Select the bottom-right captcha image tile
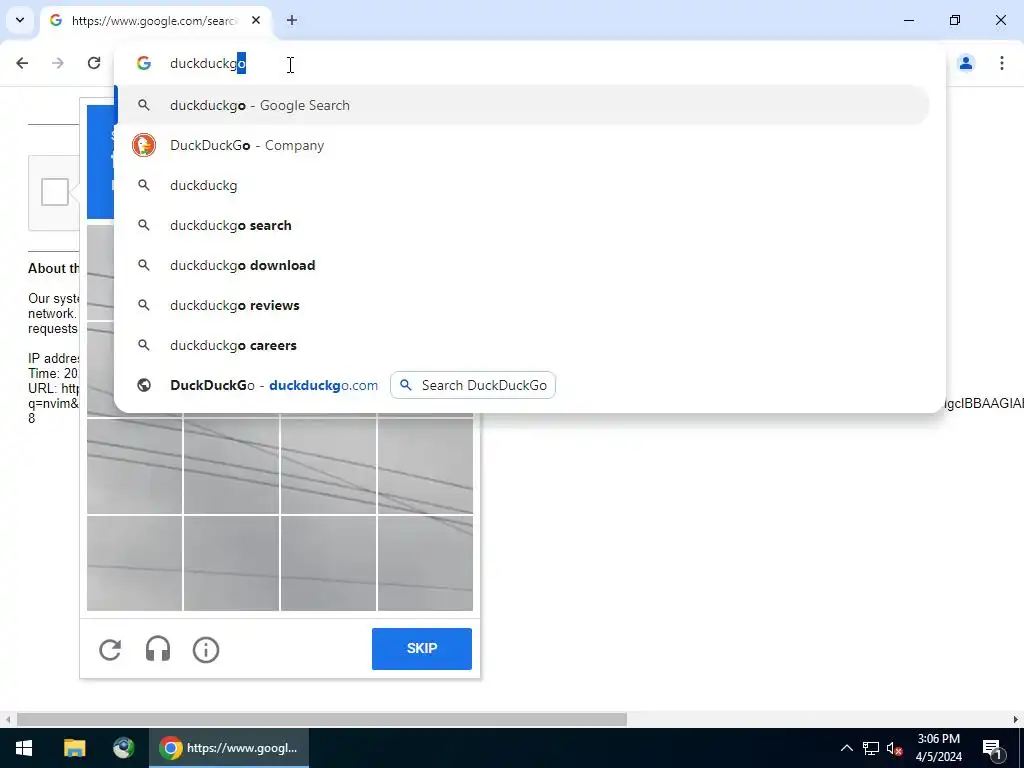Viewport: 1024px width, 768px height. pos(425,564)
